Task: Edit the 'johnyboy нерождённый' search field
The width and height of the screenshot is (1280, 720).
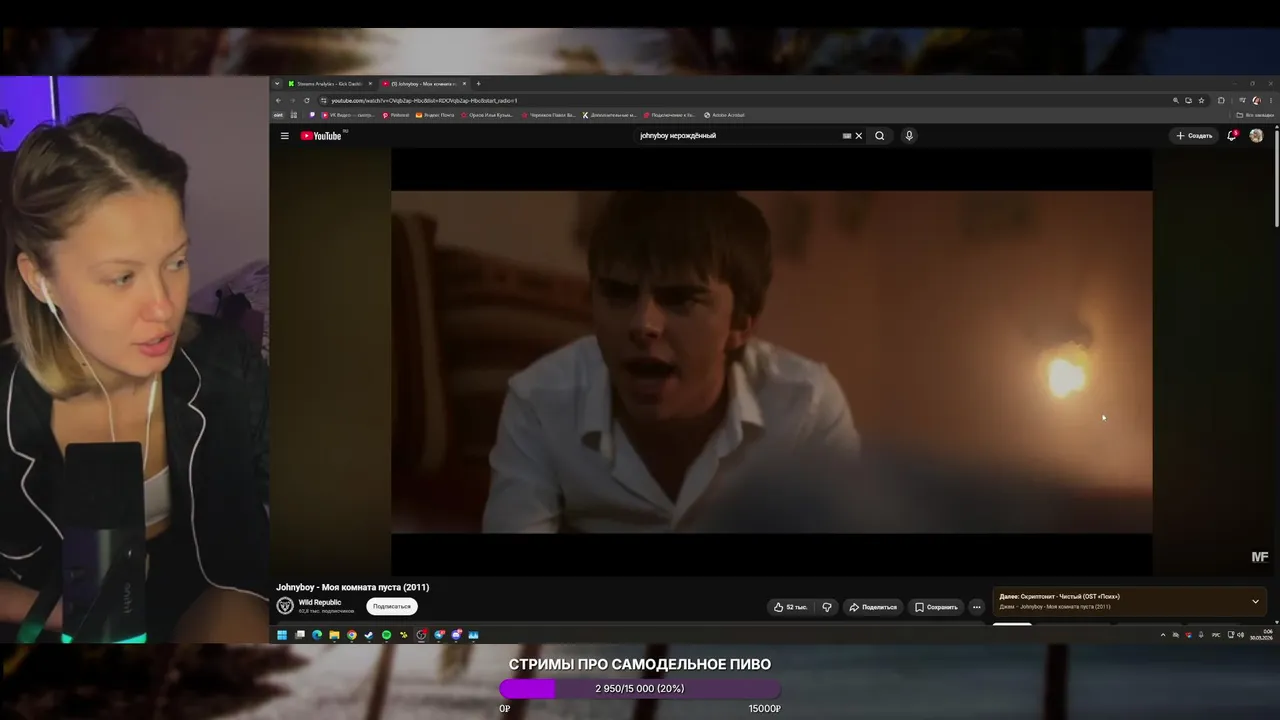Action: [x=740, y=136]
